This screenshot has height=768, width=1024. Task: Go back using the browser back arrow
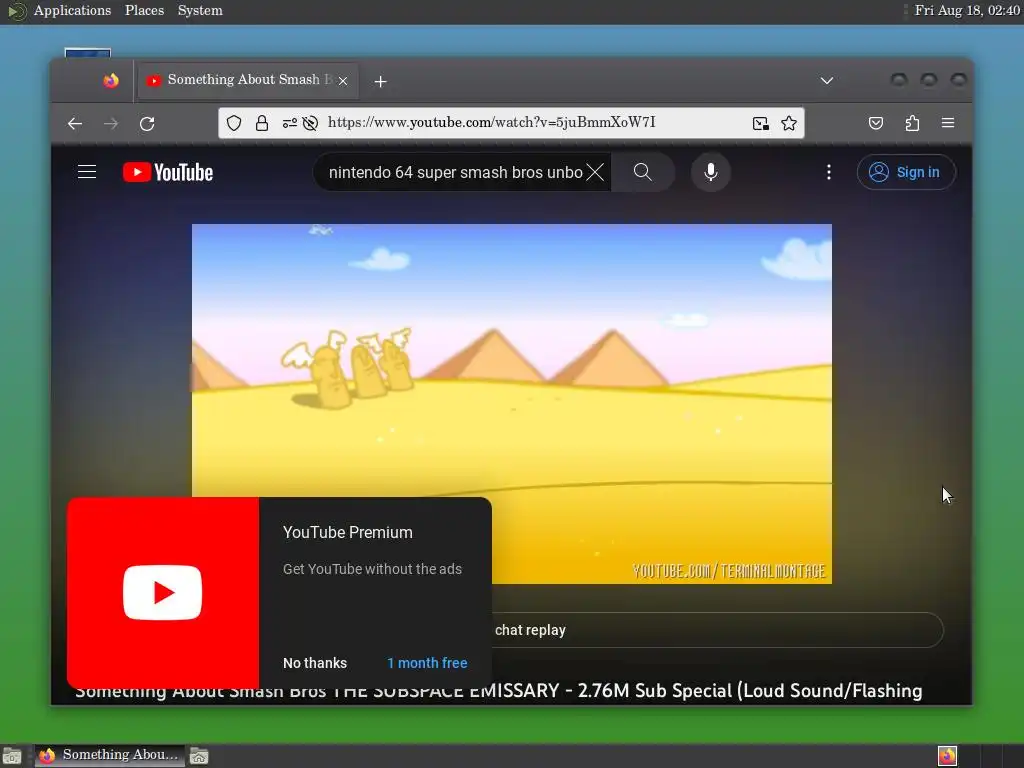point(75,123)
